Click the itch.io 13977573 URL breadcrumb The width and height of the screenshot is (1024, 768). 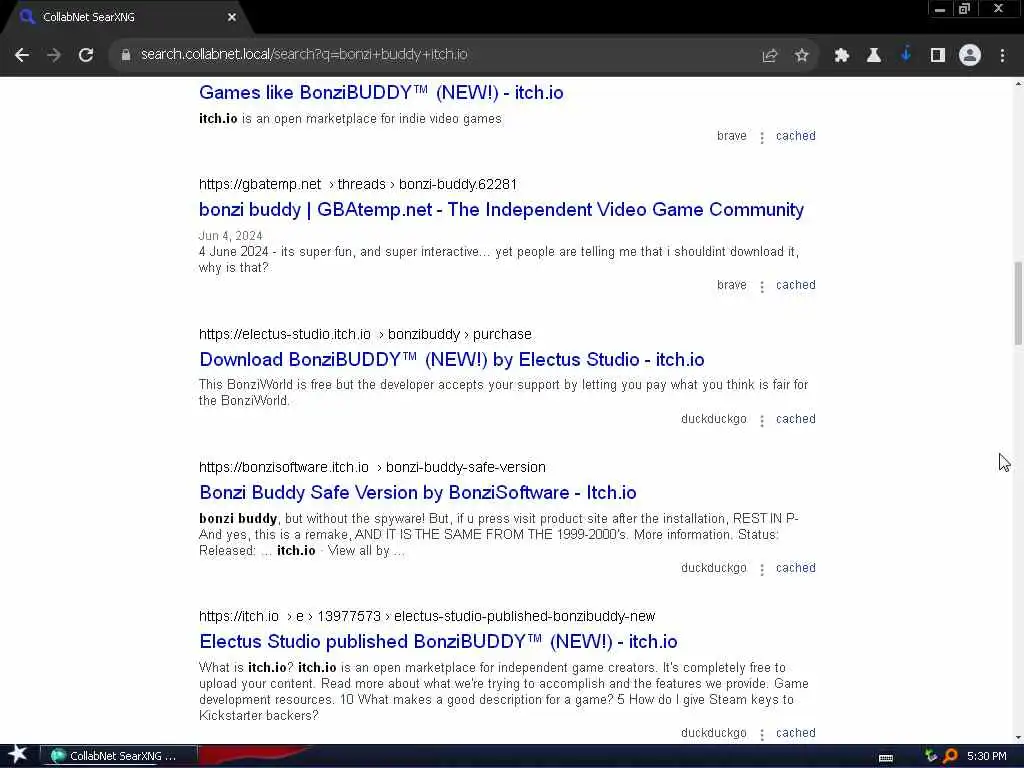427,616
